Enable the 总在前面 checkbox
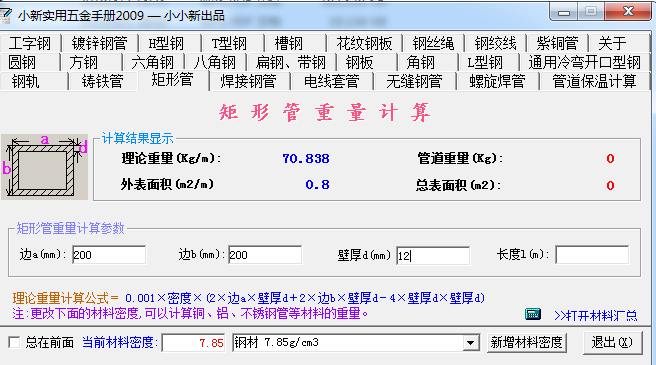This screenshot has height=365, width=656. coord(14,343)
